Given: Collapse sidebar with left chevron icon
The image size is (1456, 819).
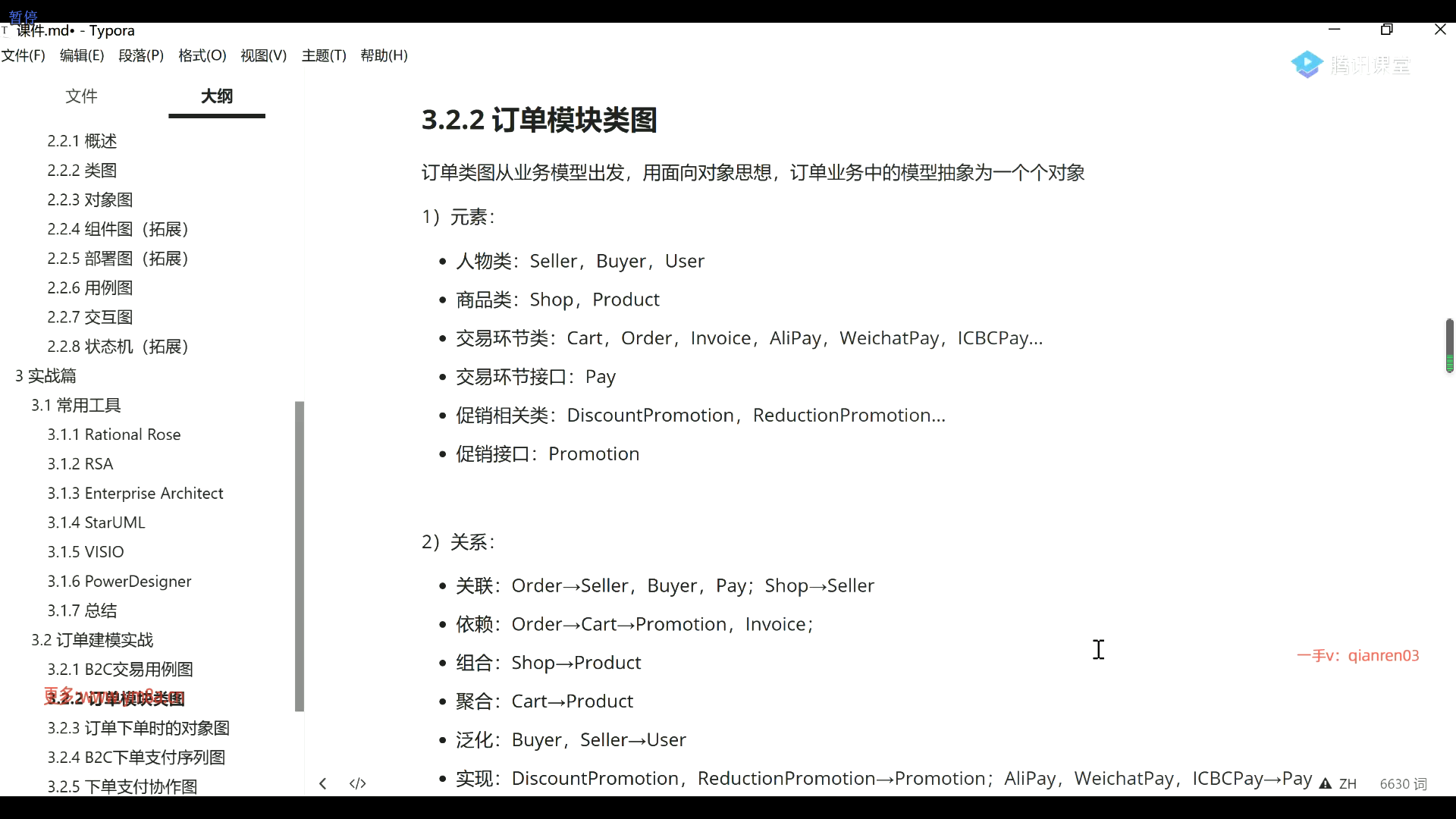Looking at the screenshot, I should pos(323,783).
